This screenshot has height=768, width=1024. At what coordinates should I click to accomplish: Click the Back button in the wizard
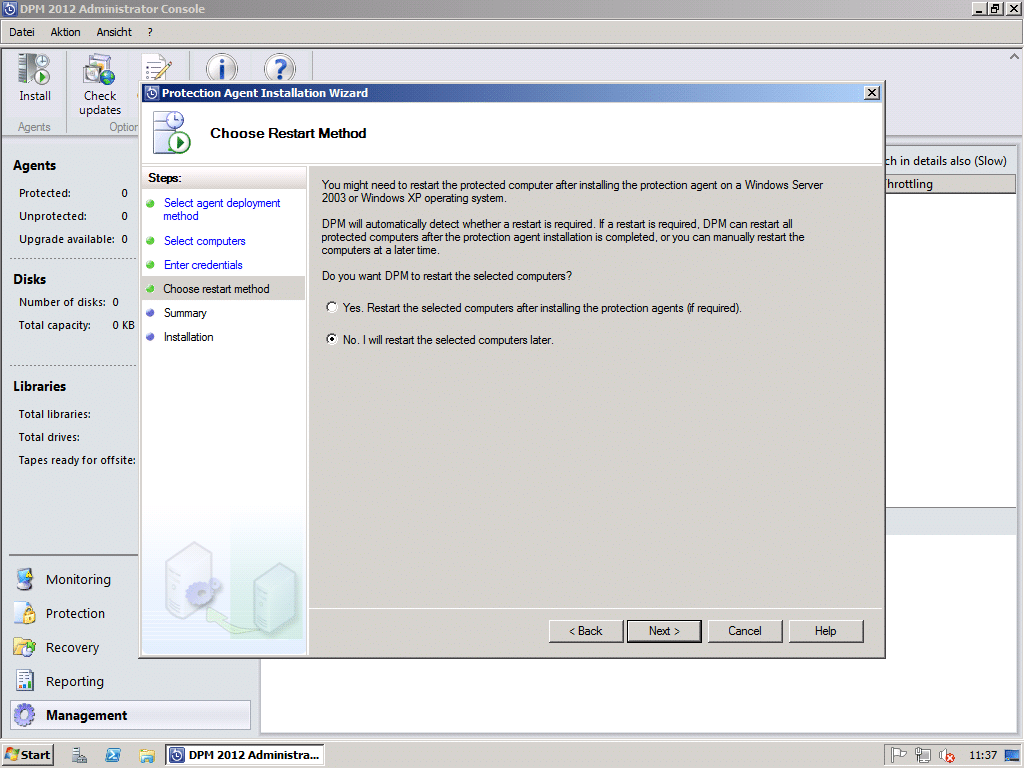click(x=586, y=631)
